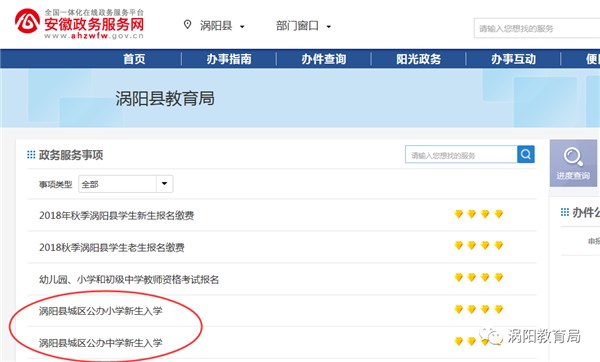The width and height of the screenshot is (600, 362).
Task: Click the location pin icon beside 涡阳县
Action: (x=187, y=25)
